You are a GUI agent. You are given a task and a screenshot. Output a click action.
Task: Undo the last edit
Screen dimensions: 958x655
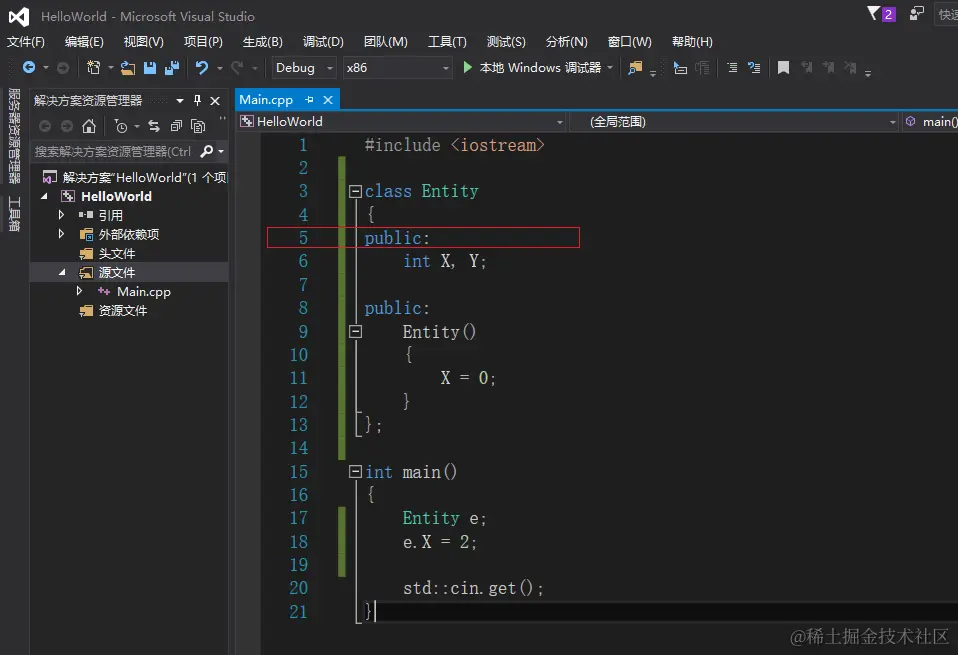coord(202,68)
